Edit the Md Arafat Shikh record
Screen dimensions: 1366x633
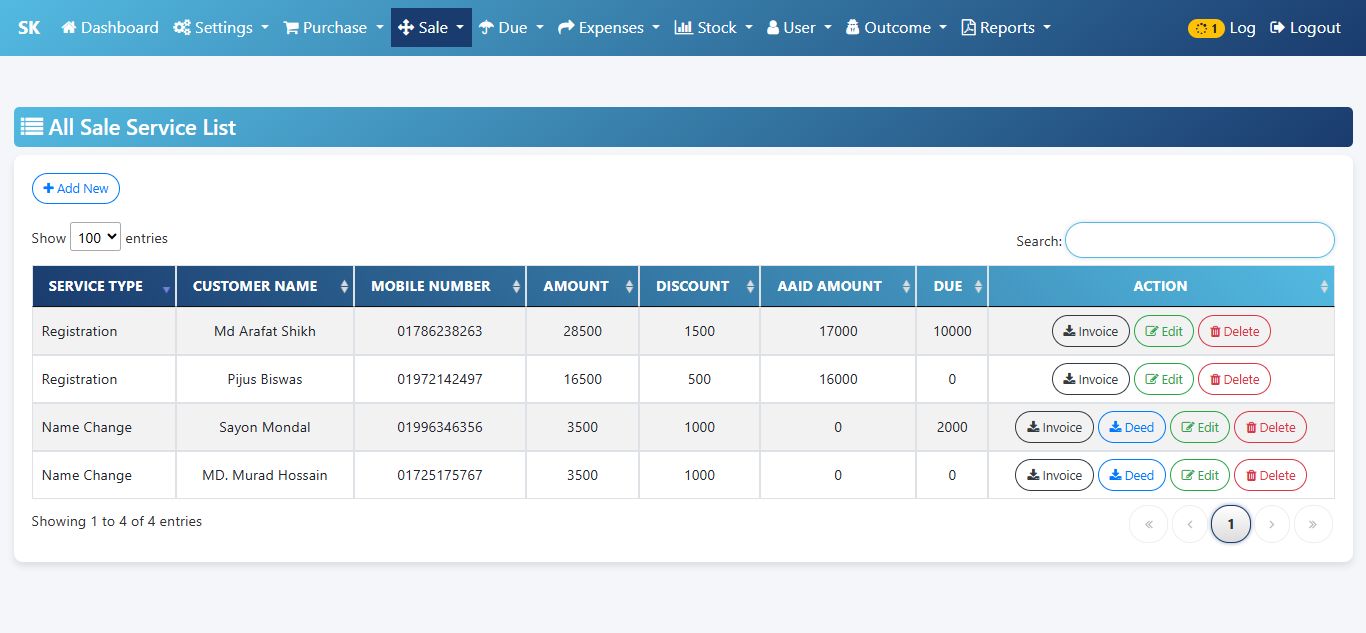[1164, 331]
